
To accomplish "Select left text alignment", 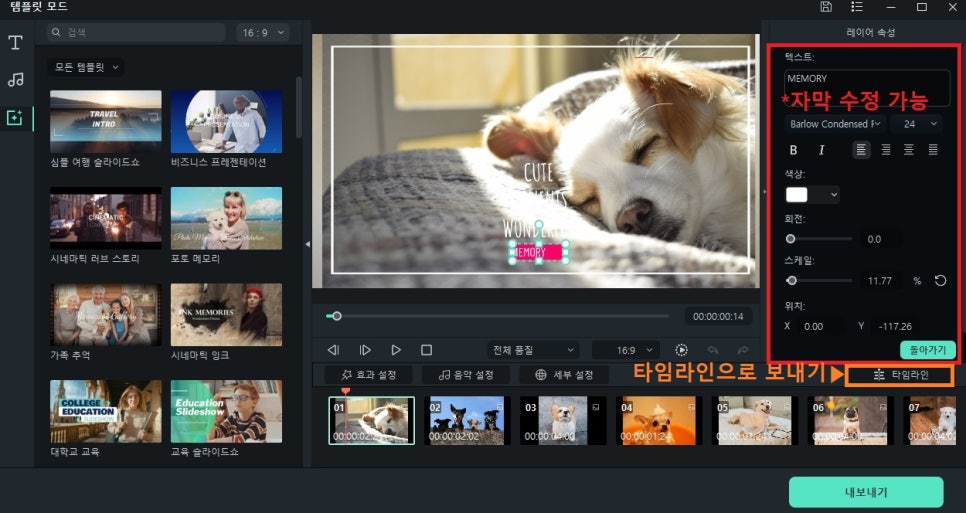I will [x=861, y=150].
